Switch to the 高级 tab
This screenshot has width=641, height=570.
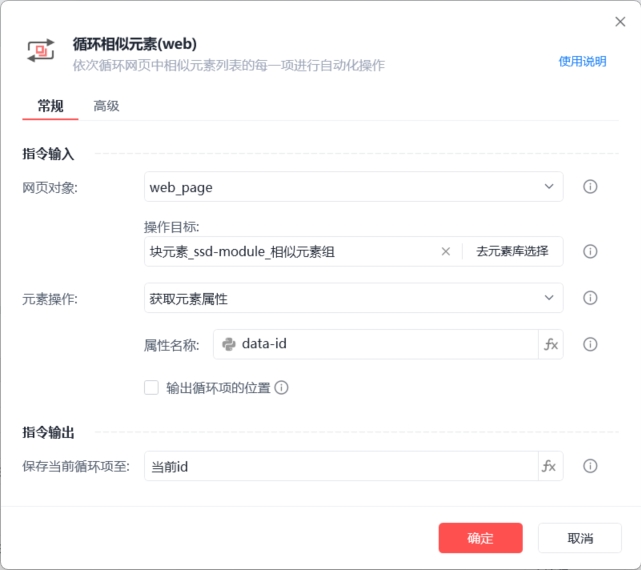tap(106, 106)
